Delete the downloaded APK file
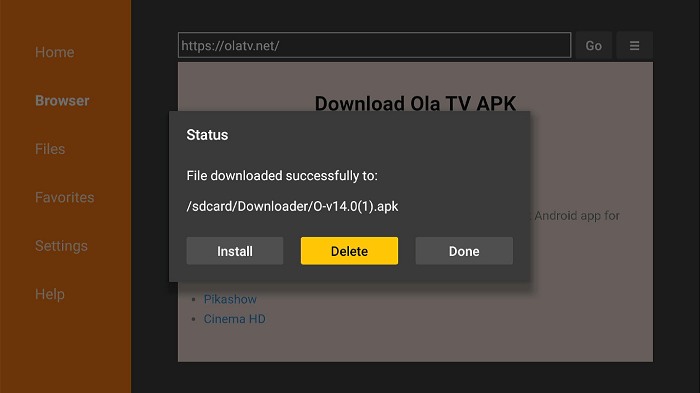Viewport: 700px width, 393px height. 349,251
